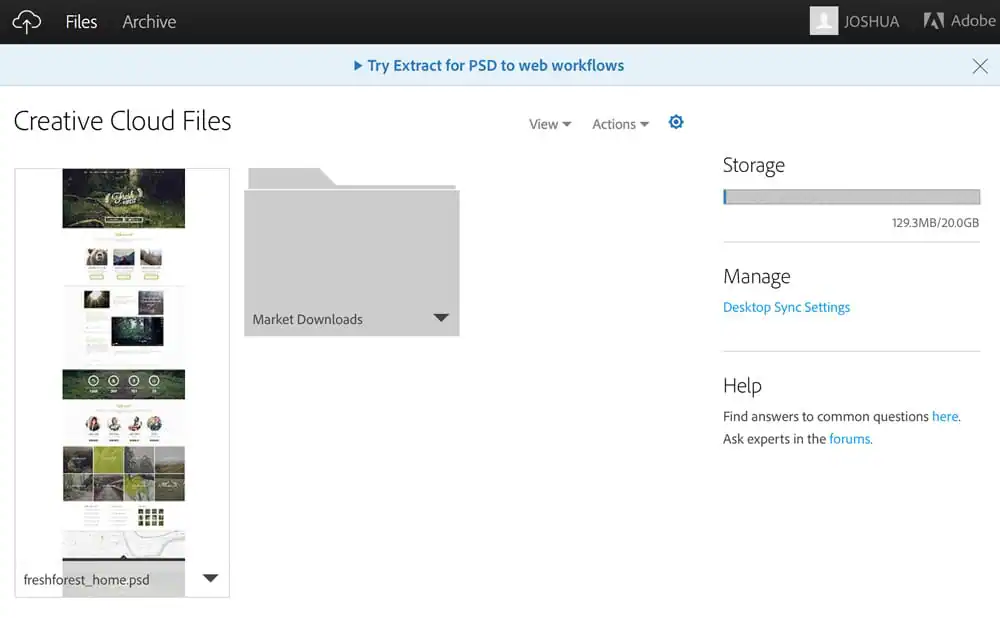The image size is (1000, 618).
Task: Open the forums link
Action: tap(849, 439)
